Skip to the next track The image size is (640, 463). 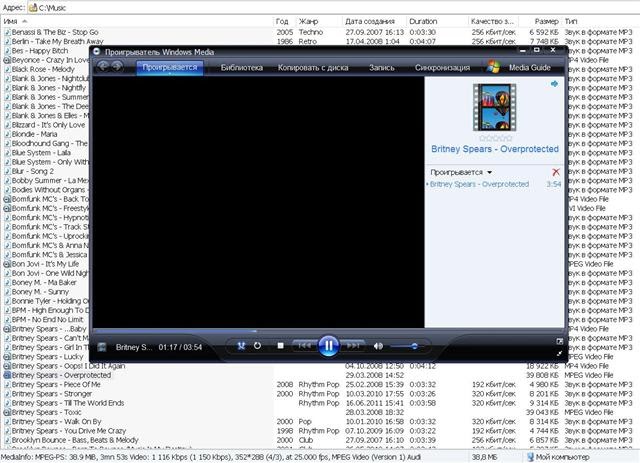tap(353, 346)
